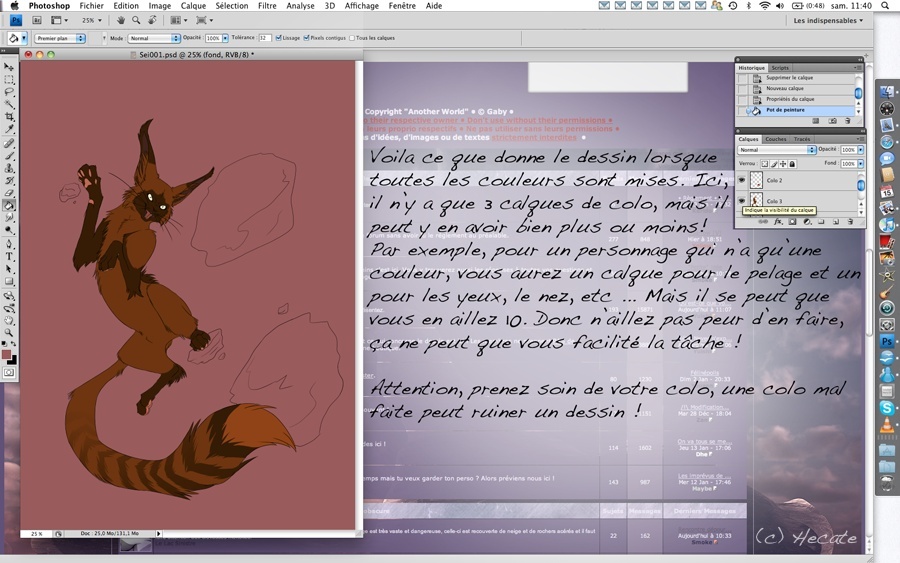Click the foreground color swatch
Image resolution: width=900 pixels, height=563 pixels.
pos(6,355)
